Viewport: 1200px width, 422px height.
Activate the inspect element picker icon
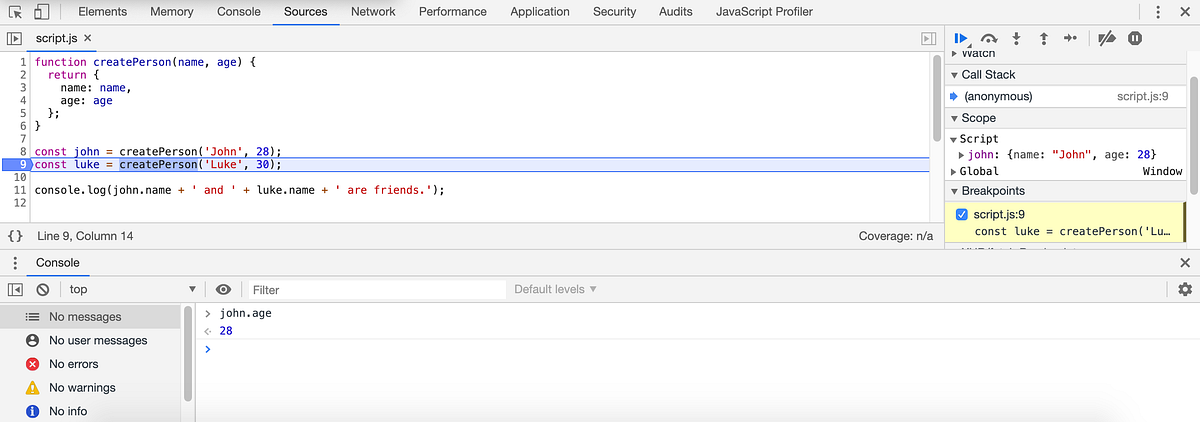[15, 12]
